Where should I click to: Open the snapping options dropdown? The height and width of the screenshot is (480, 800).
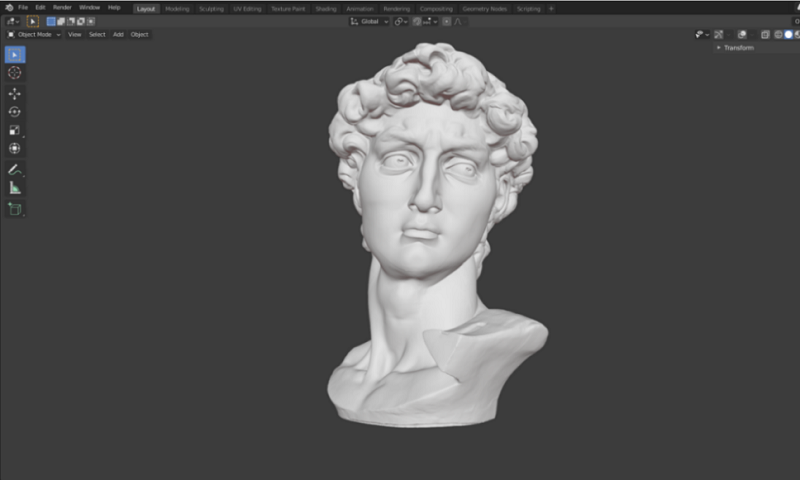431,21
